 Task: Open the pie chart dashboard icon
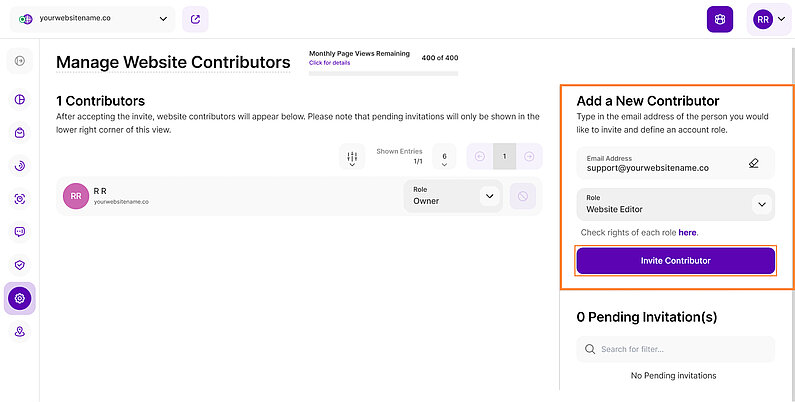pyautogui.click(x=20, y=99)
